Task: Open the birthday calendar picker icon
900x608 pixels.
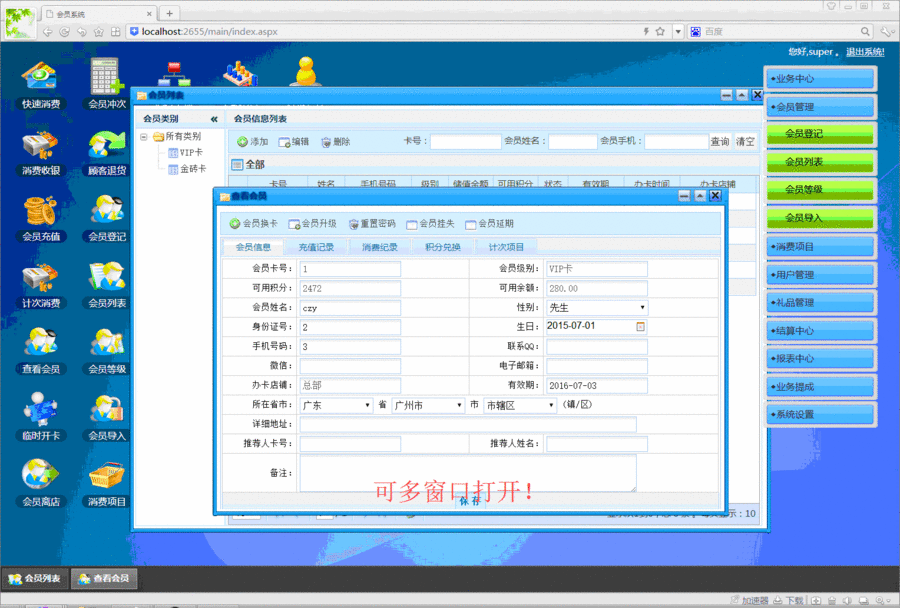Action: tap(641, 327)
